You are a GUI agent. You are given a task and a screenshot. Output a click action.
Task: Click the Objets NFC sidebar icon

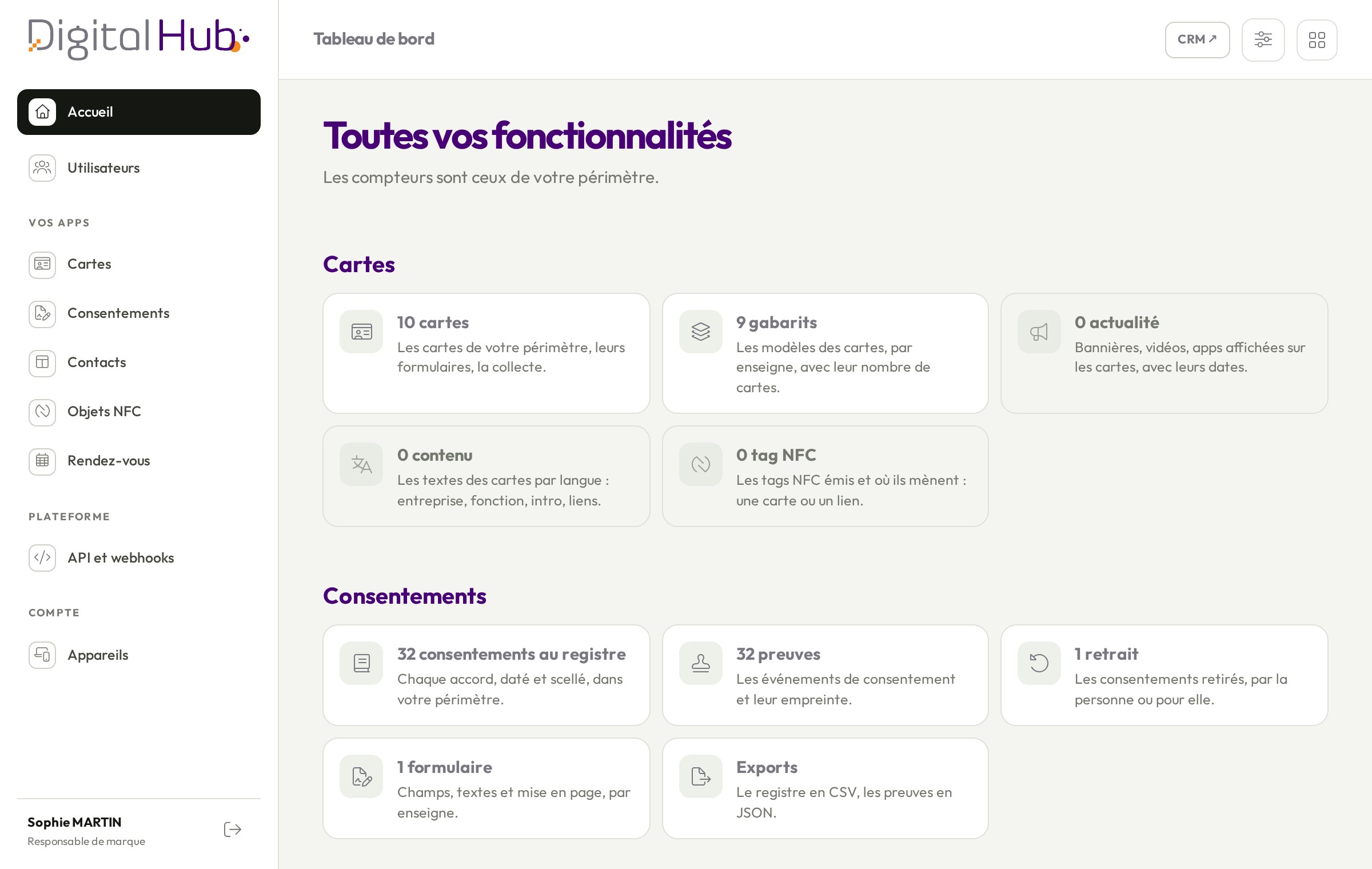click(42, 412)
